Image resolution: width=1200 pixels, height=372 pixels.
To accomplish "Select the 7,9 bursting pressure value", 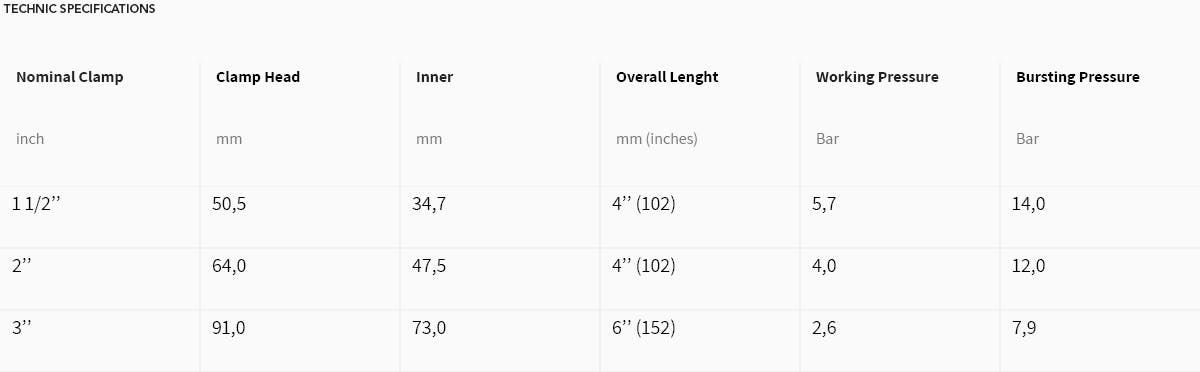I will 1024,328.
